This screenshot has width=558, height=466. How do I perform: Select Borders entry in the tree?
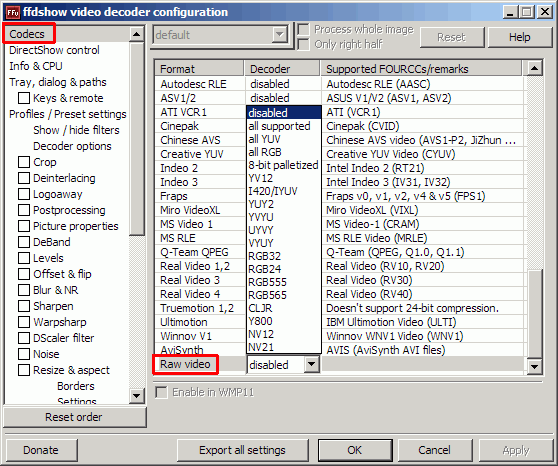pos(76,386)
